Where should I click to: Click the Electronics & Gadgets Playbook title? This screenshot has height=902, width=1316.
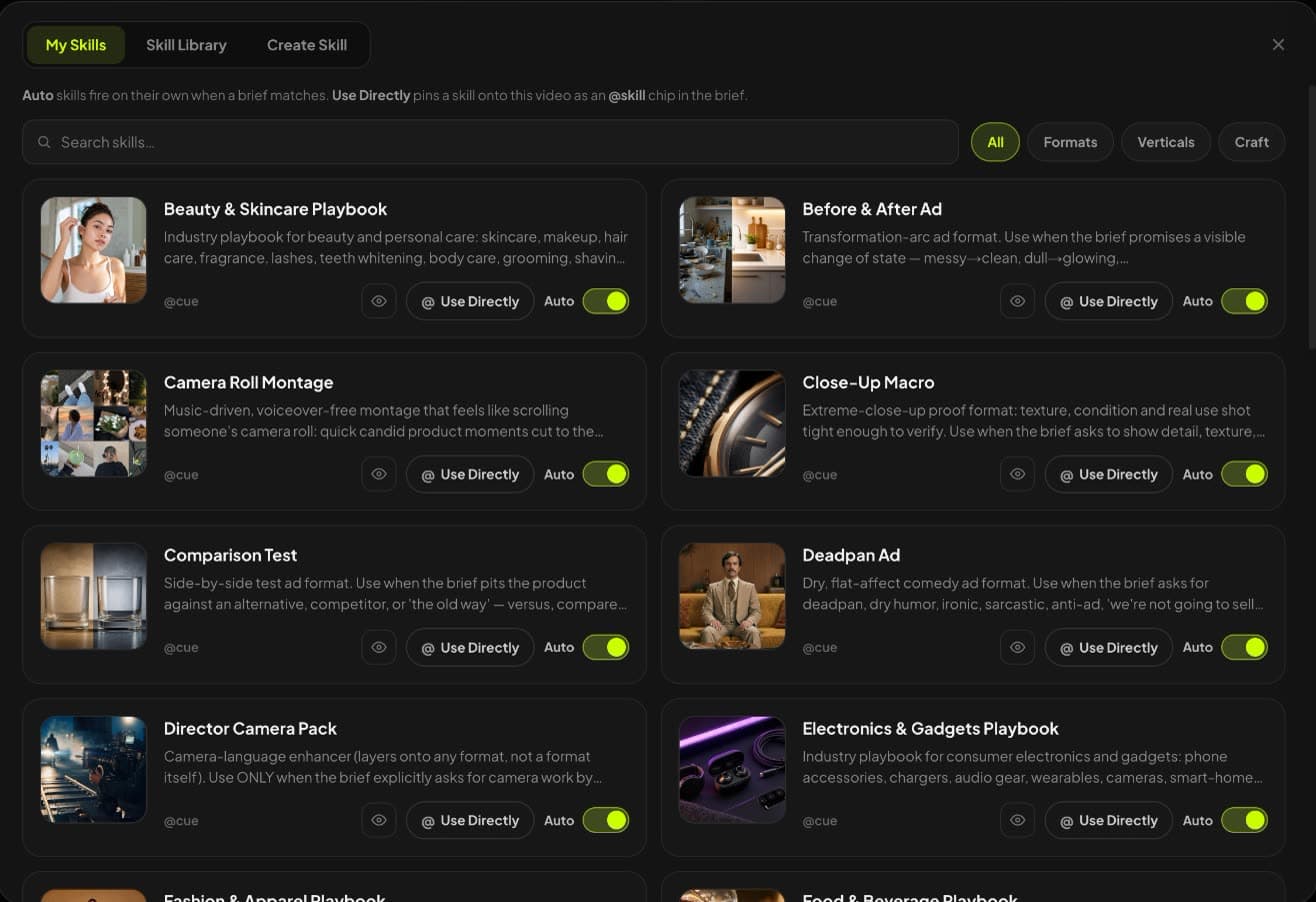[930, 728]
